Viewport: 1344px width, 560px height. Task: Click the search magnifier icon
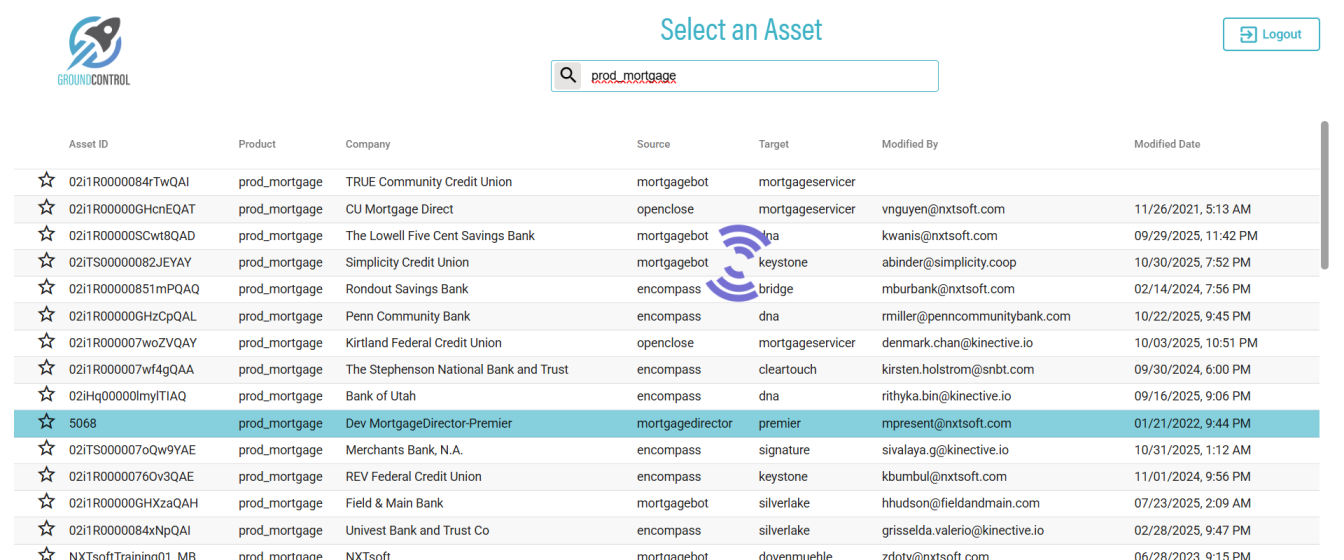[x=568, y=76]
